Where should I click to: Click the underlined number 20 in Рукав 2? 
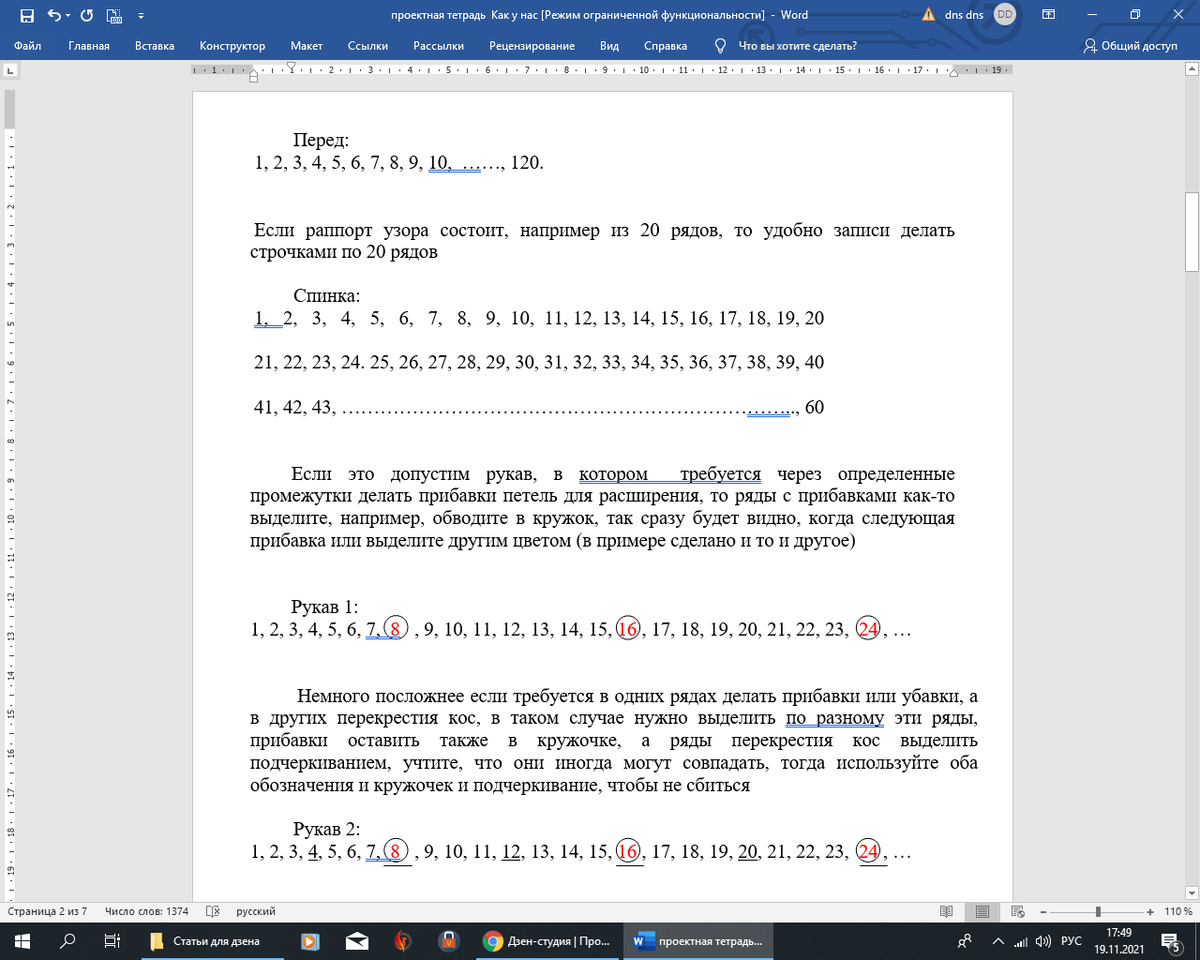(748, 853)
